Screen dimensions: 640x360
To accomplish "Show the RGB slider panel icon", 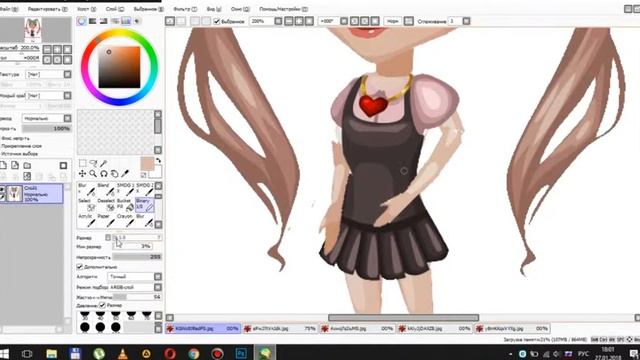I will pyautogui.click(x=93, y=21).
